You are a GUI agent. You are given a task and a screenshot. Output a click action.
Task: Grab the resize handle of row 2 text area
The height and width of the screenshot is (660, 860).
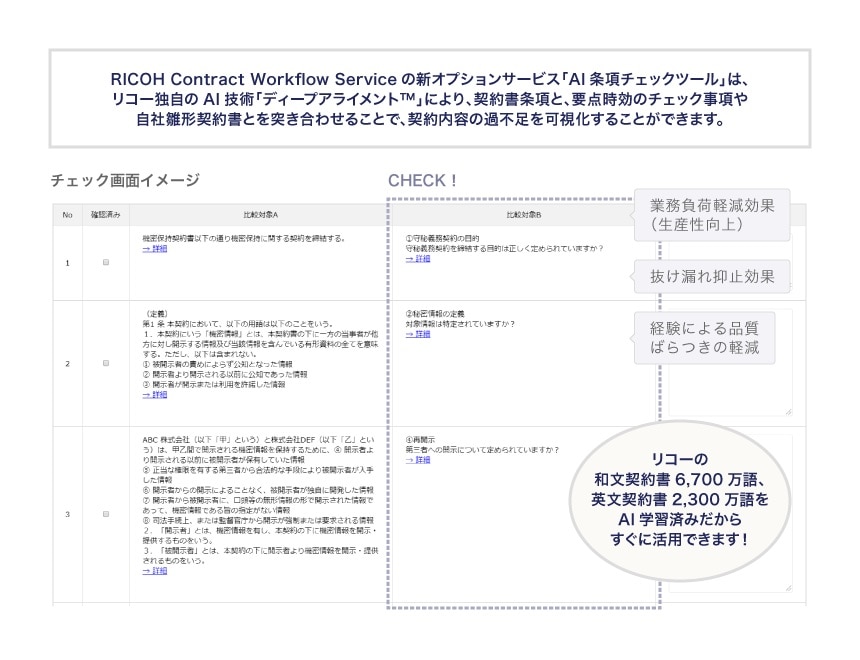(788, 411)
